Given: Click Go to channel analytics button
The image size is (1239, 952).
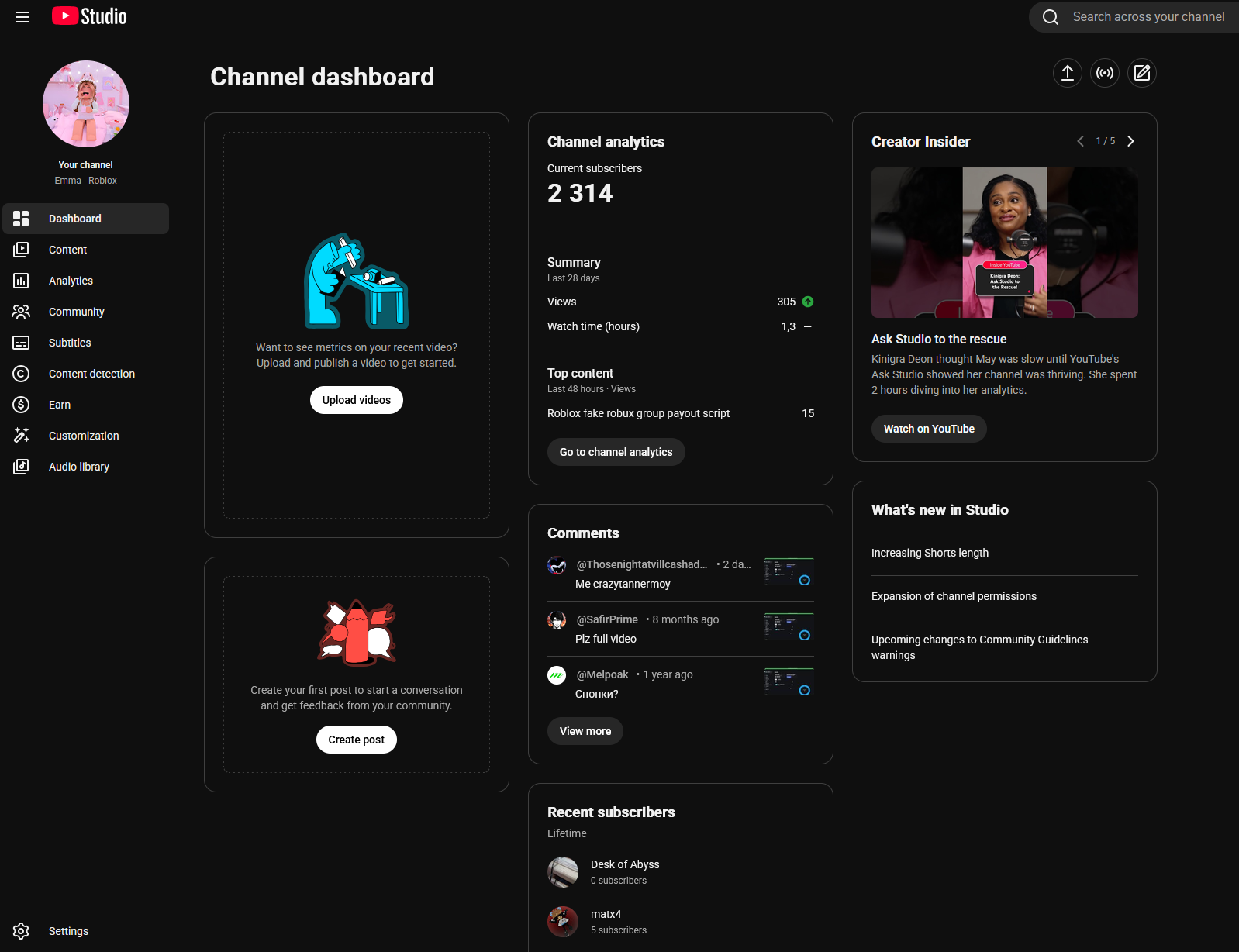Looking at the screenshot, I should [616, 452].
